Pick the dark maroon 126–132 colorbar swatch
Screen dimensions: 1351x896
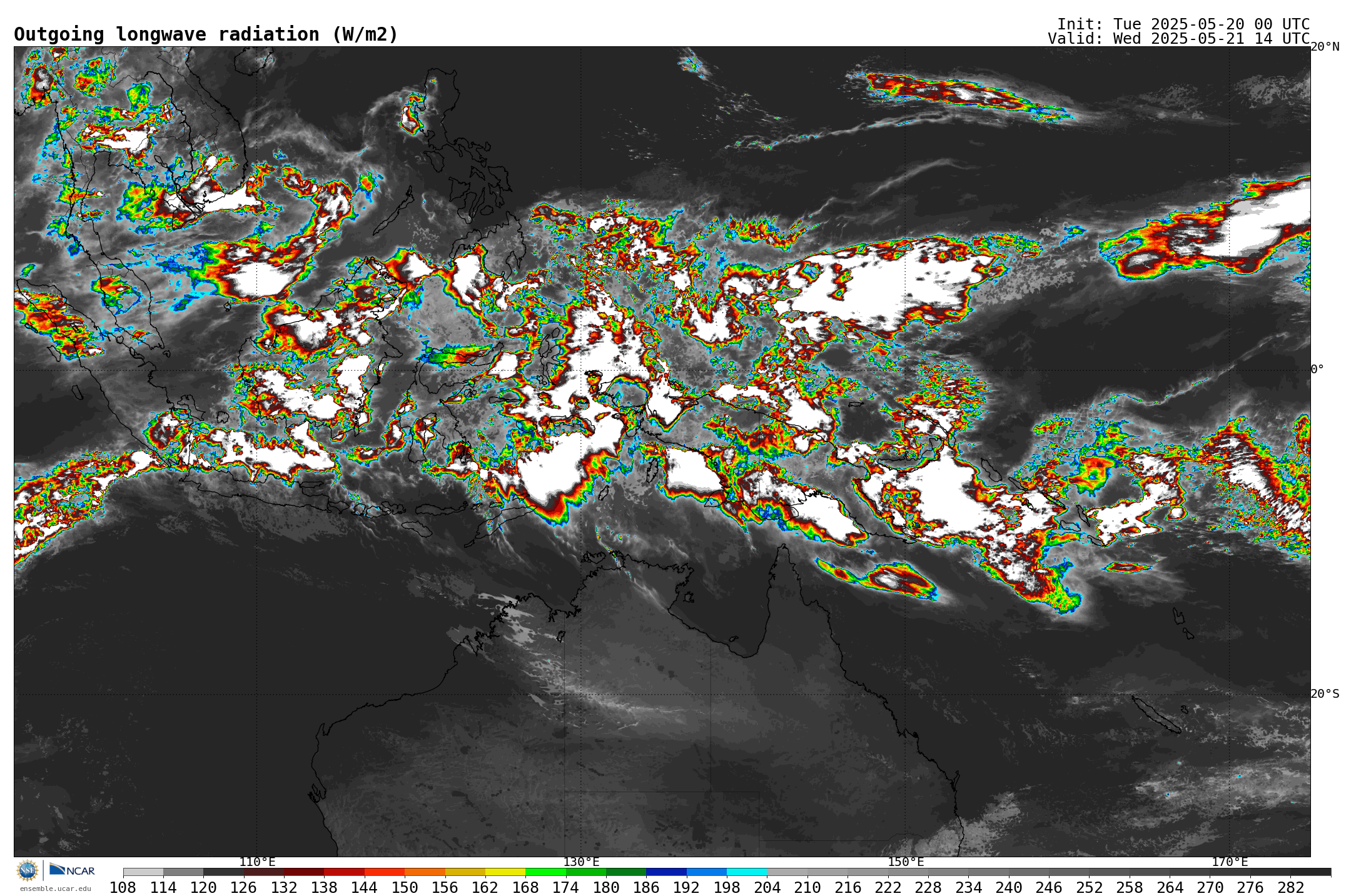pos(264,872)
